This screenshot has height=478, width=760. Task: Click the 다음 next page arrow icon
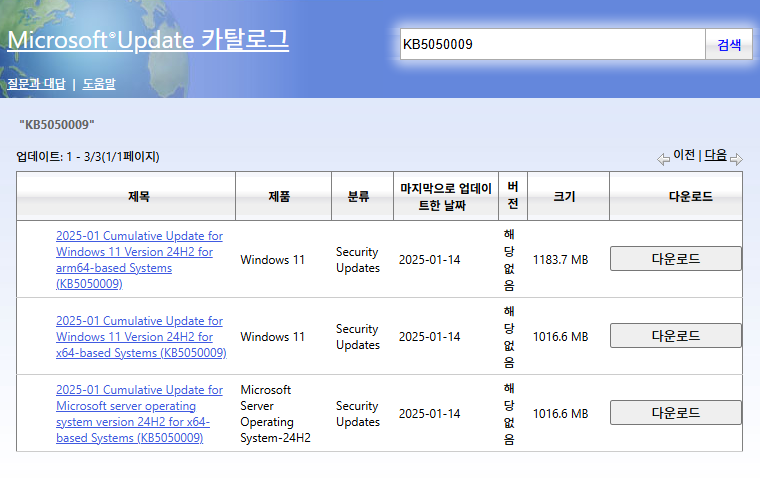pos(736,159)
